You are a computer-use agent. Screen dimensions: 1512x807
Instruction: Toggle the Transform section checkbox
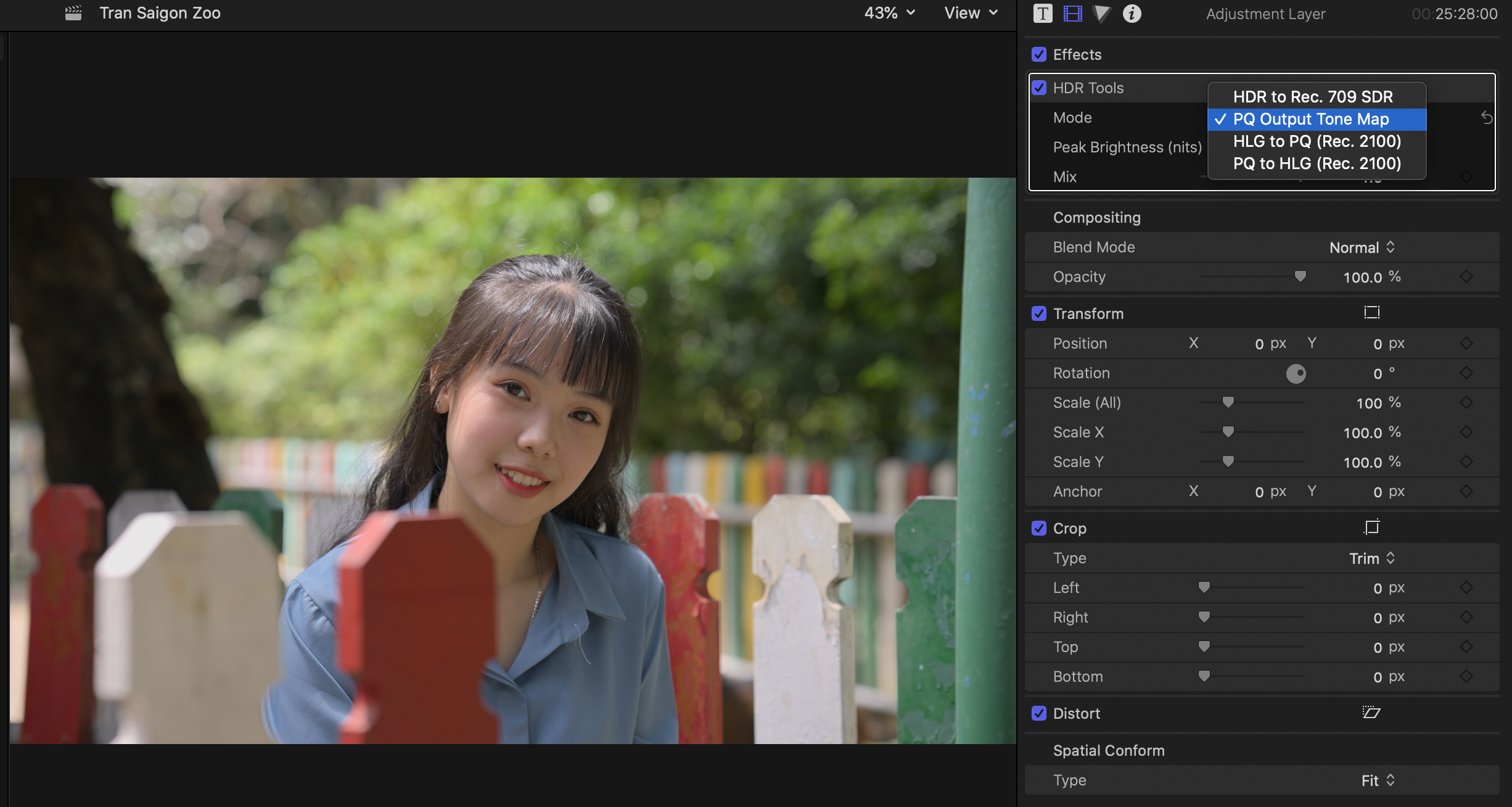1039,314
